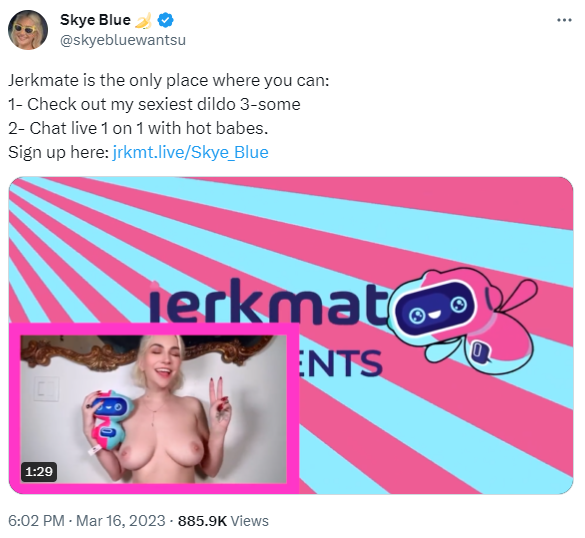Click the partial ENTS text in the video

[341, 363]
